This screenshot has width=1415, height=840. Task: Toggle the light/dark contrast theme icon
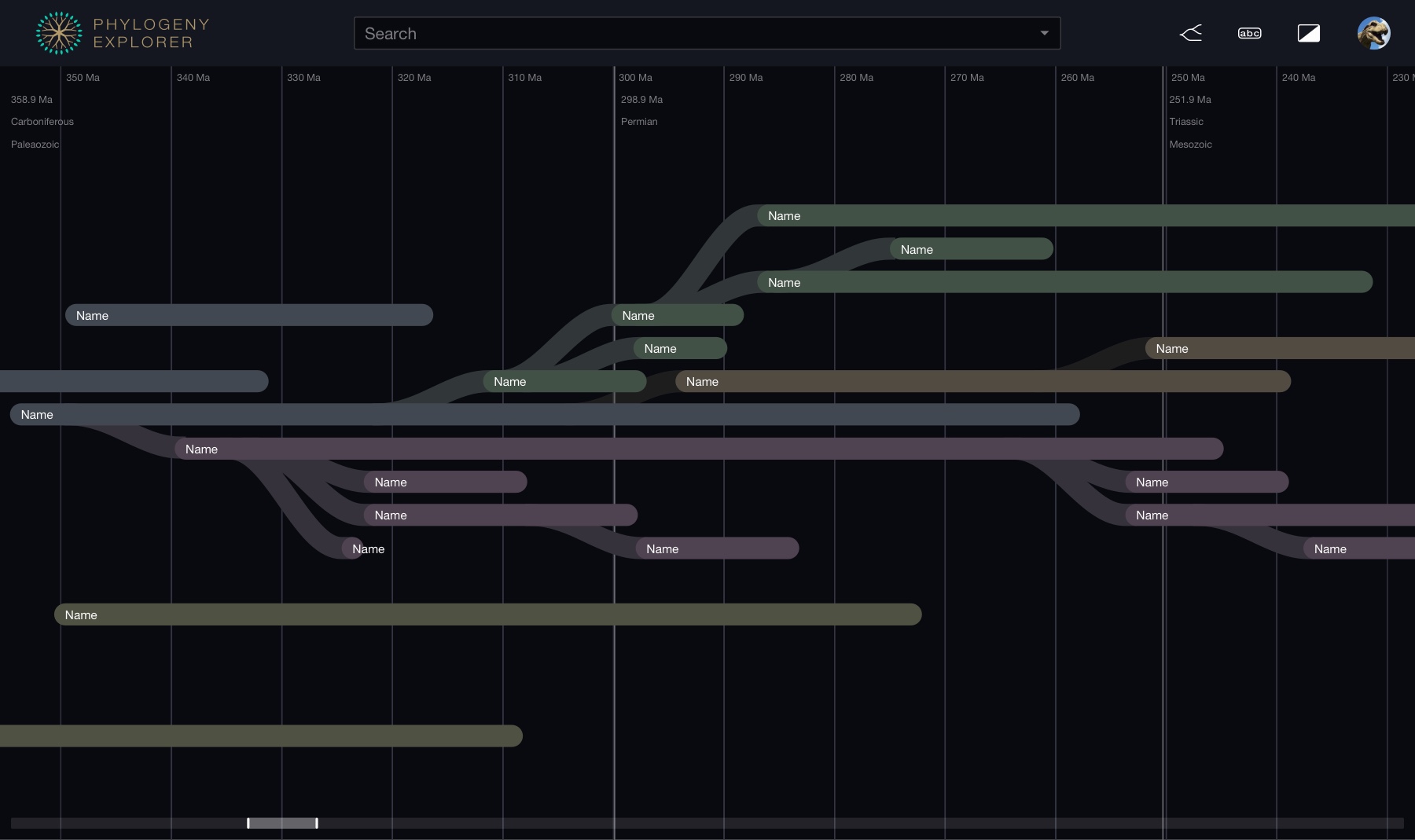coord(1308,33)
